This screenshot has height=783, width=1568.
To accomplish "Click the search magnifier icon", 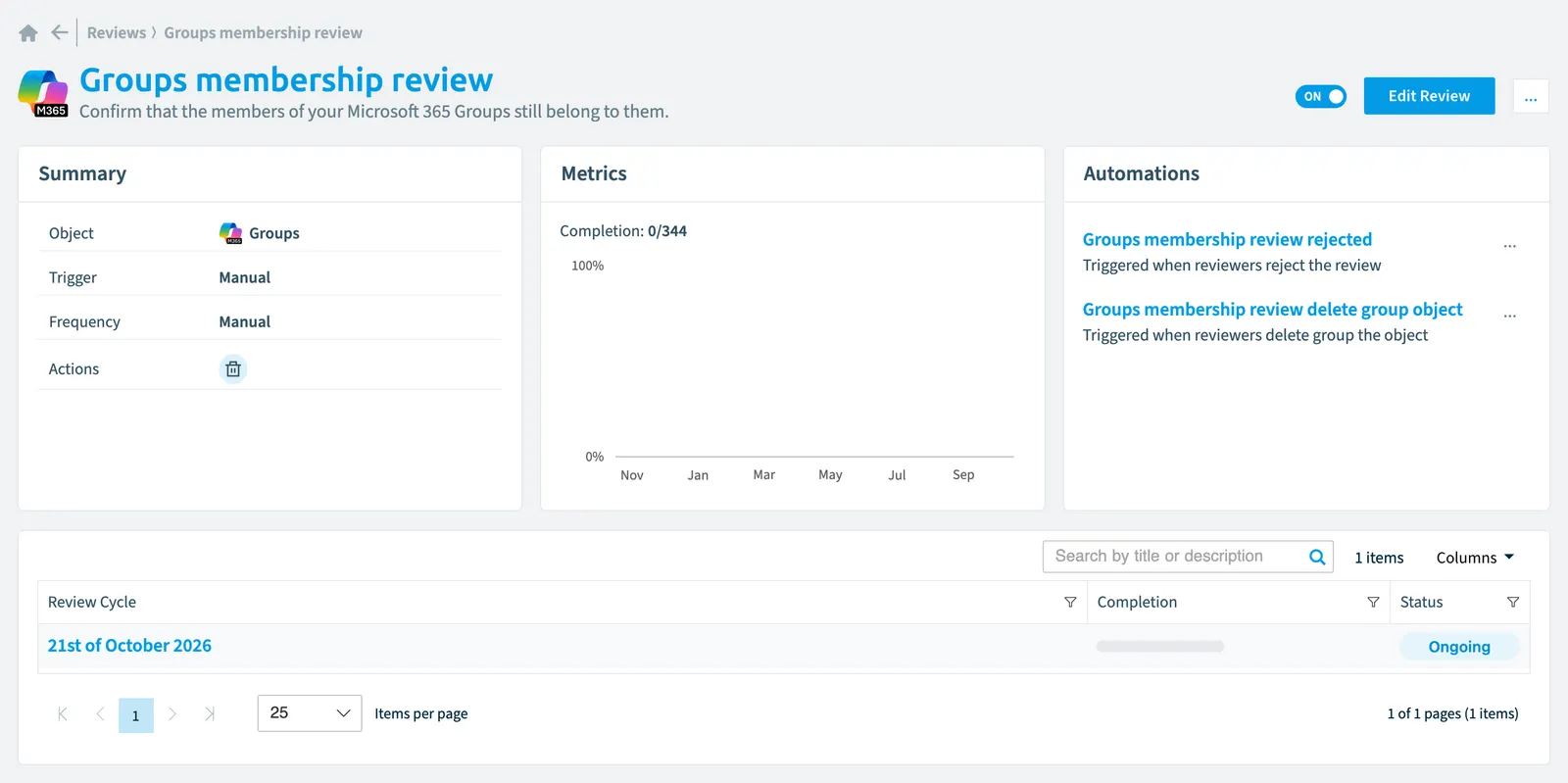I will [1317, 557].
